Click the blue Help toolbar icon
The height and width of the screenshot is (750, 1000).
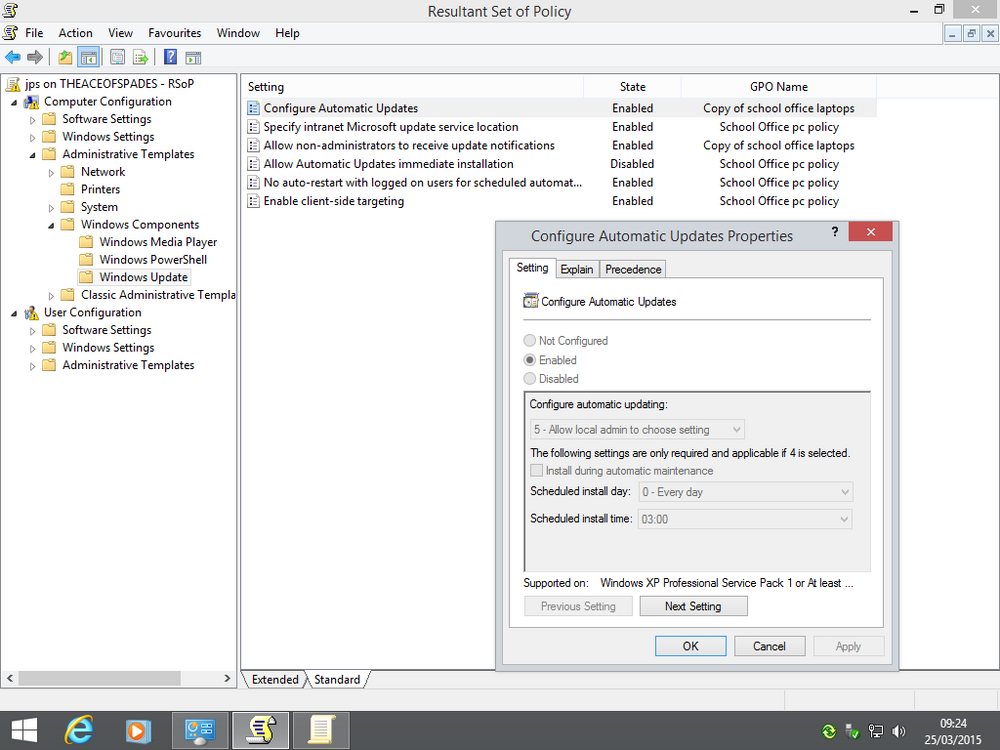pyautogui.click(x=170, y=57)
